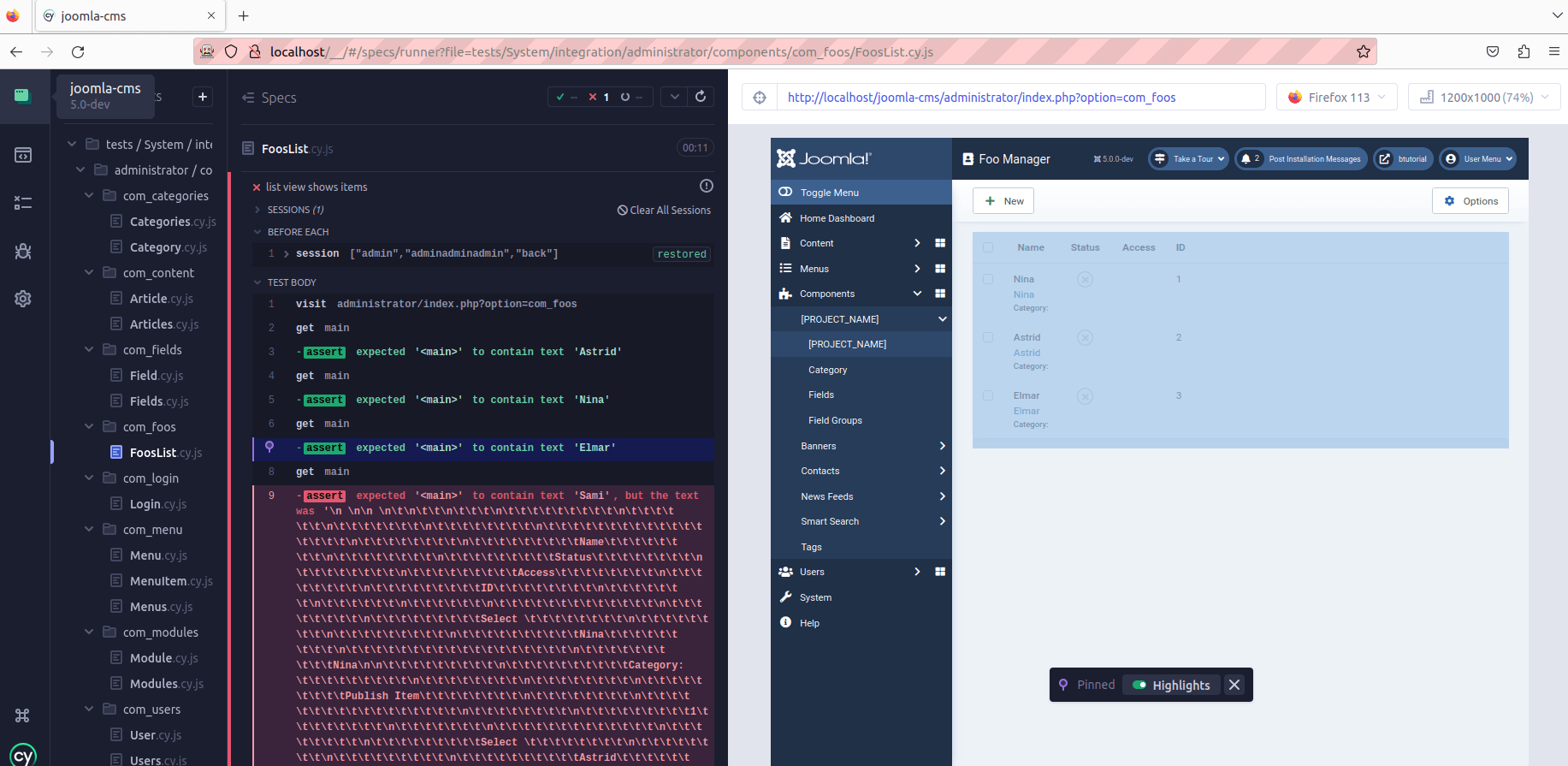Open Articles.cy.js spec file

pos(163,324)
